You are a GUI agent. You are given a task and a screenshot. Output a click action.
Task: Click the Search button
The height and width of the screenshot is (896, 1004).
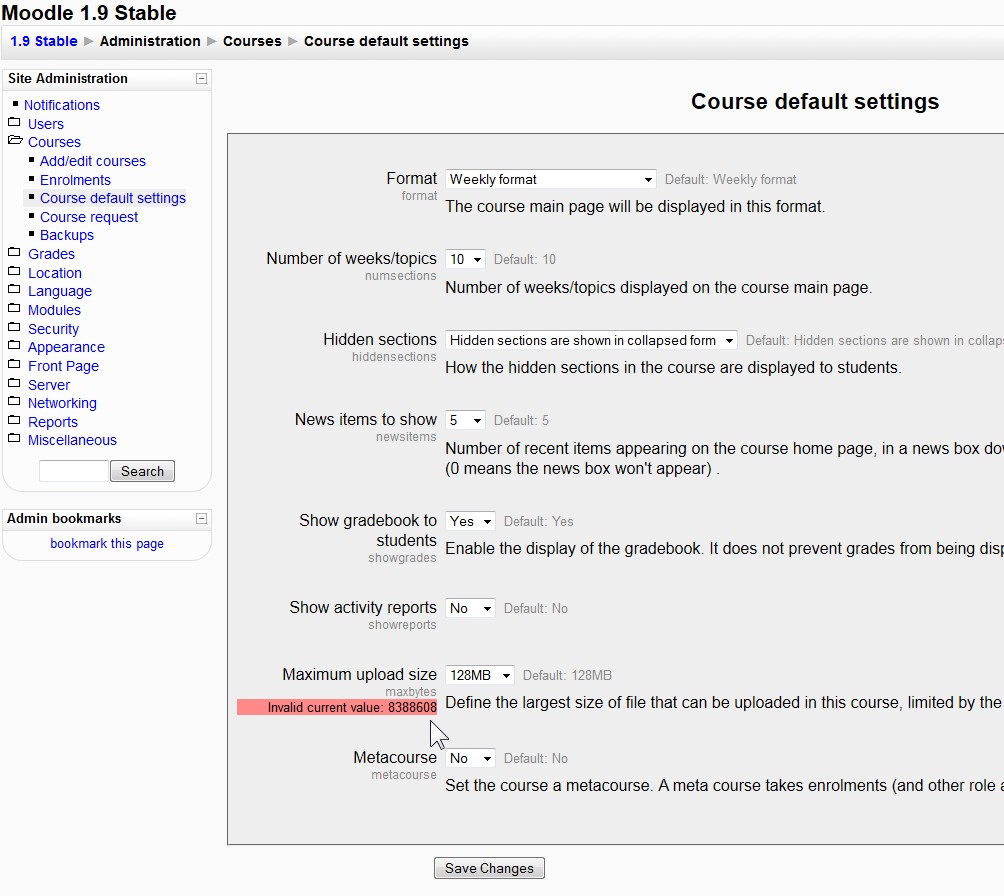pos(142,471)
